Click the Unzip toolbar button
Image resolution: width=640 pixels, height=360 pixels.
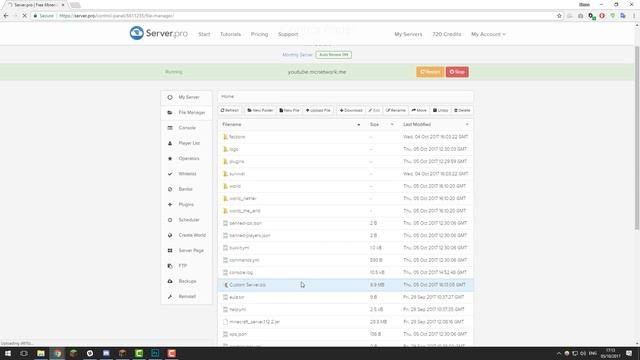coord(440,110)
